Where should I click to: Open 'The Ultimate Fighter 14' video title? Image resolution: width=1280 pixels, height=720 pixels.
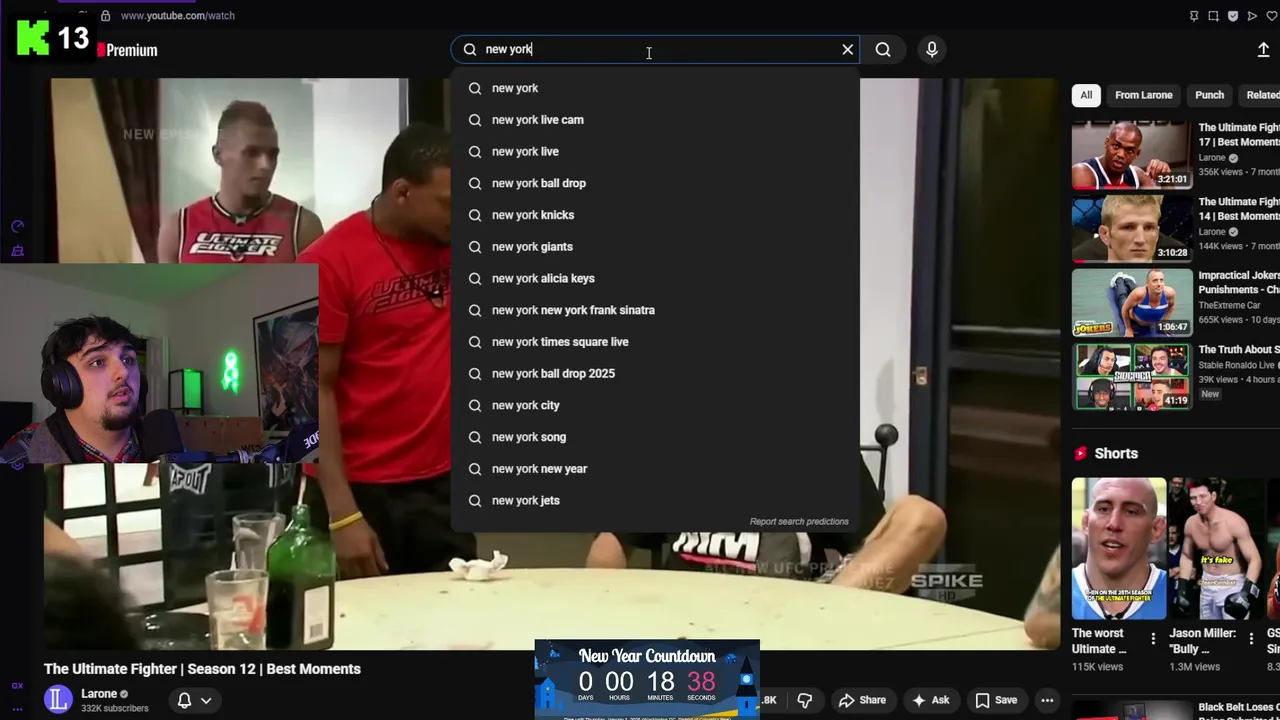click(x=1239, y=209)
